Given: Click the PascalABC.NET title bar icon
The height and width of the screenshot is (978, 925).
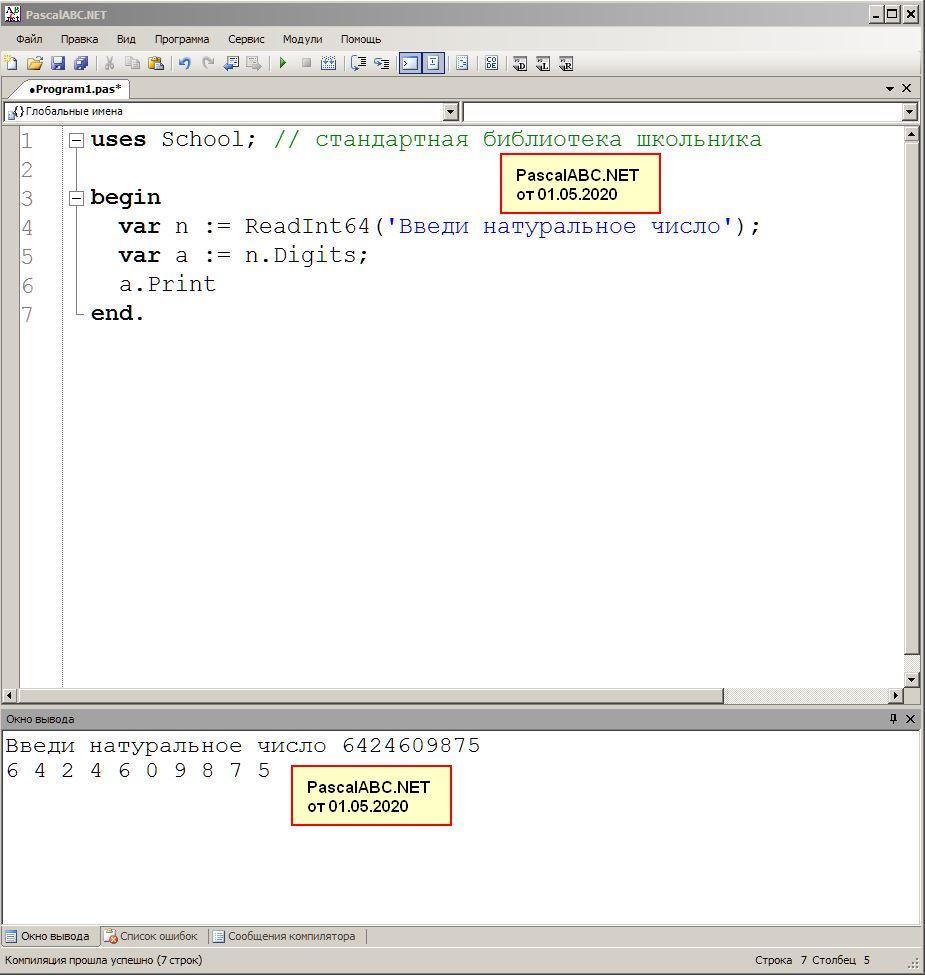Looking at the screenshot, I should (12, 14).
